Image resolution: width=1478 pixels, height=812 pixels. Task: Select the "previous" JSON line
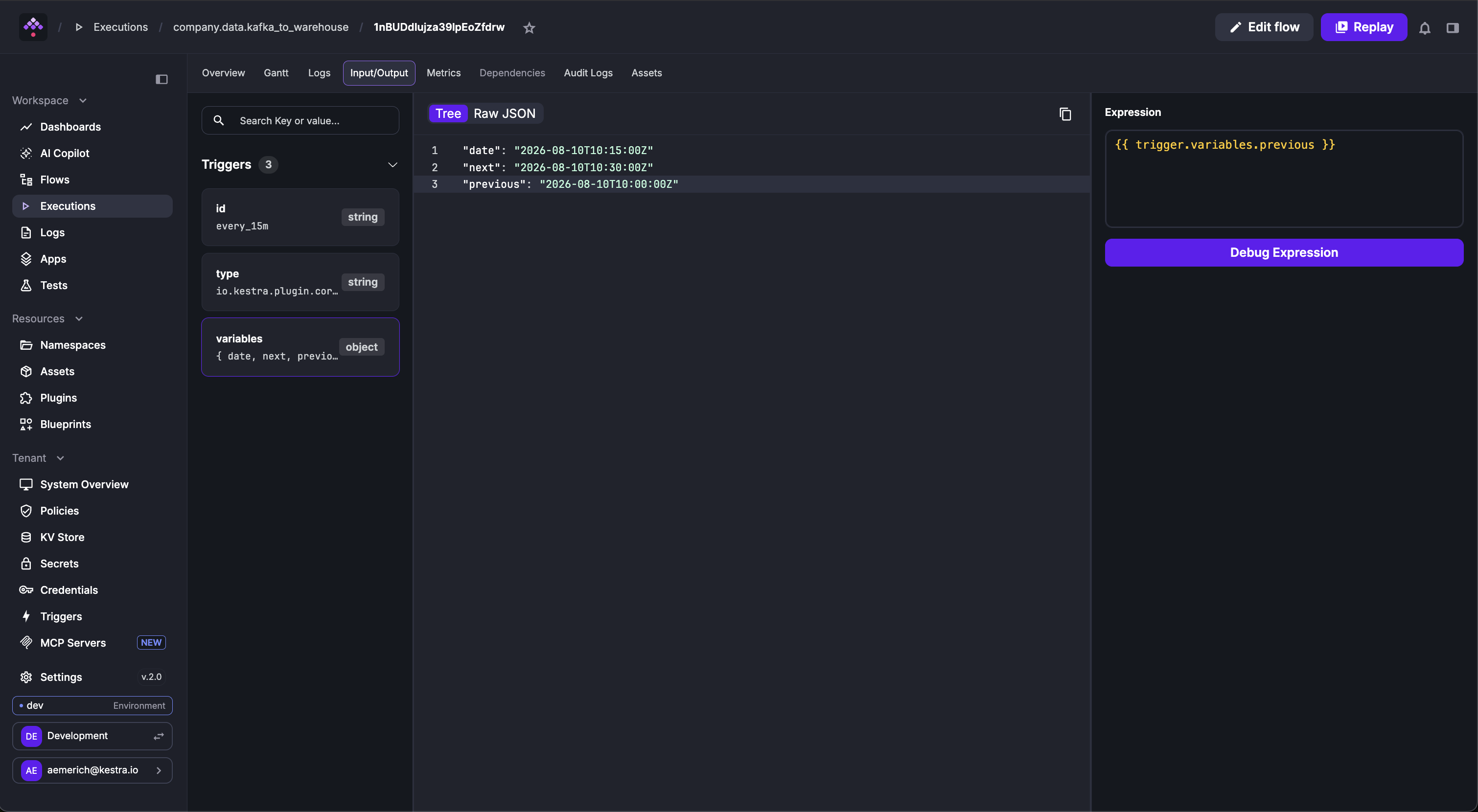[x=752, y=184]
